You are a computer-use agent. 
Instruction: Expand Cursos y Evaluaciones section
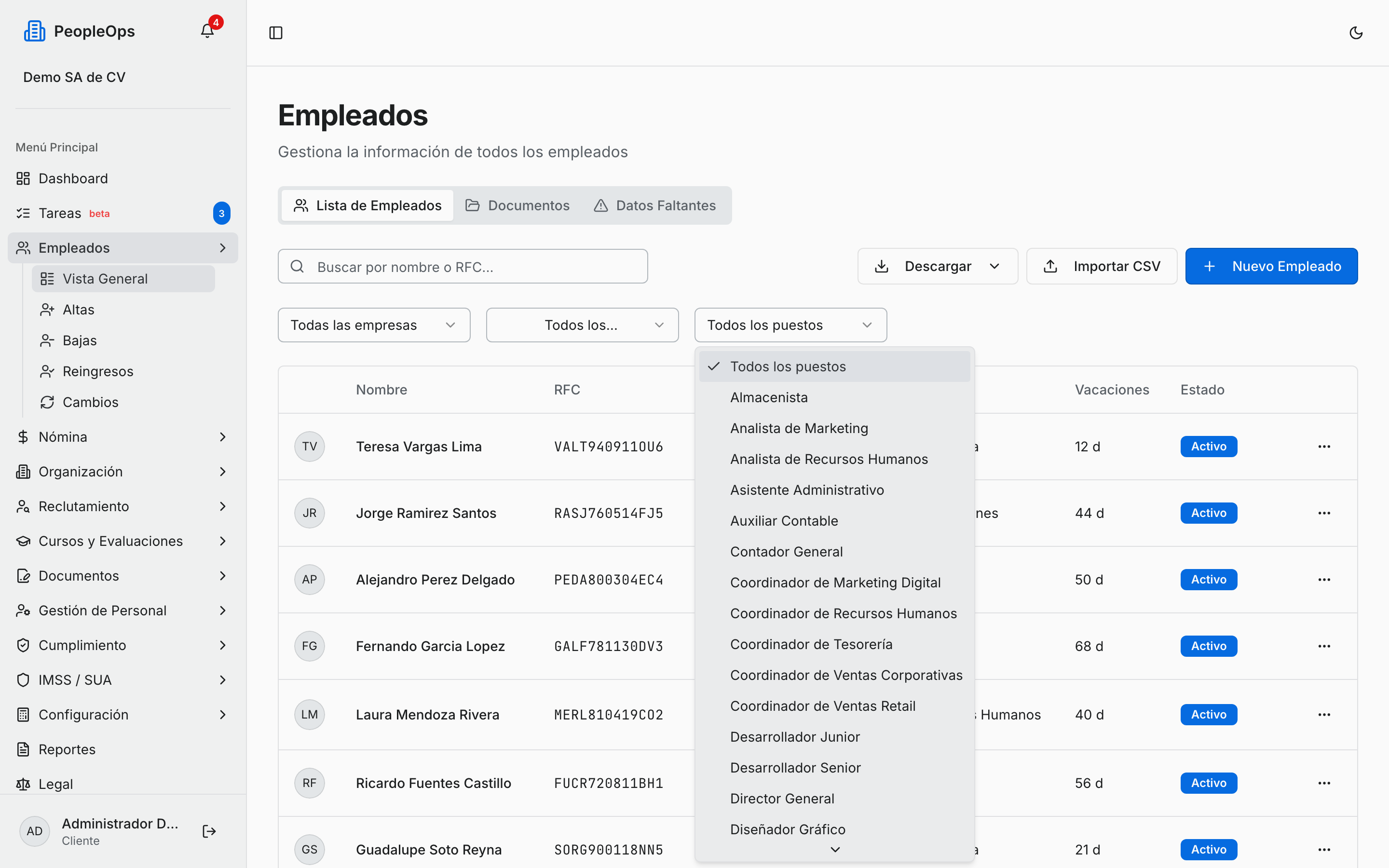point(123,541)
